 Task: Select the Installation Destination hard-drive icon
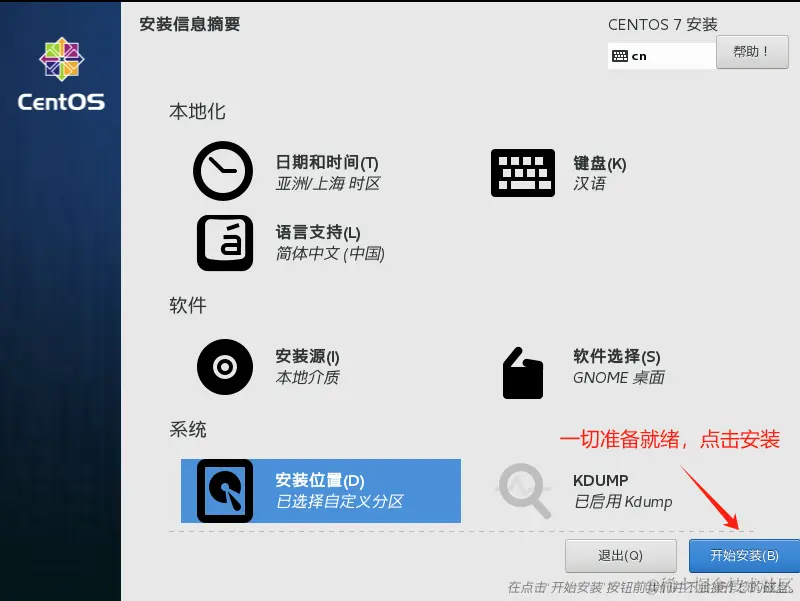tap(225, 491)
